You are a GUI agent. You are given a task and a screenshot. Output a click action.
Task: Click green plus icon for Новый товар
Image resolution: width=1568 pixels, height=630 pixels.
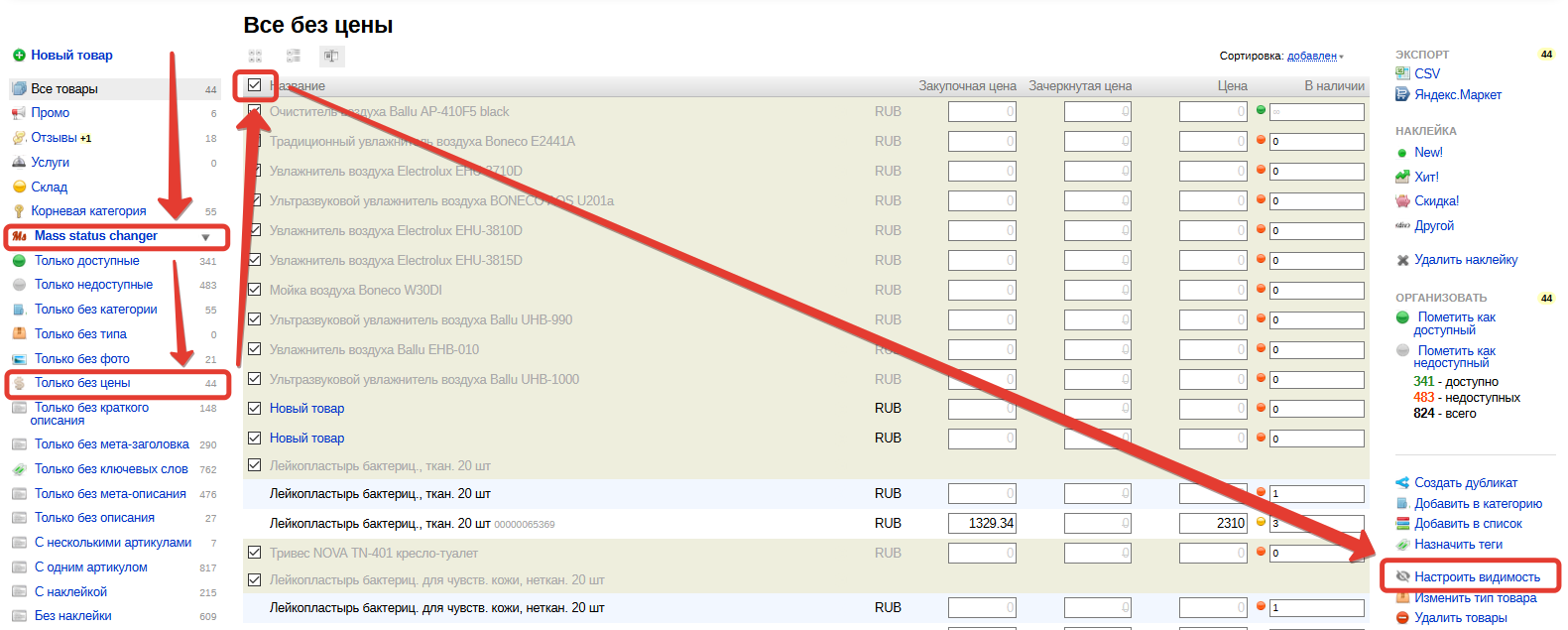click(x=18, y=56)
